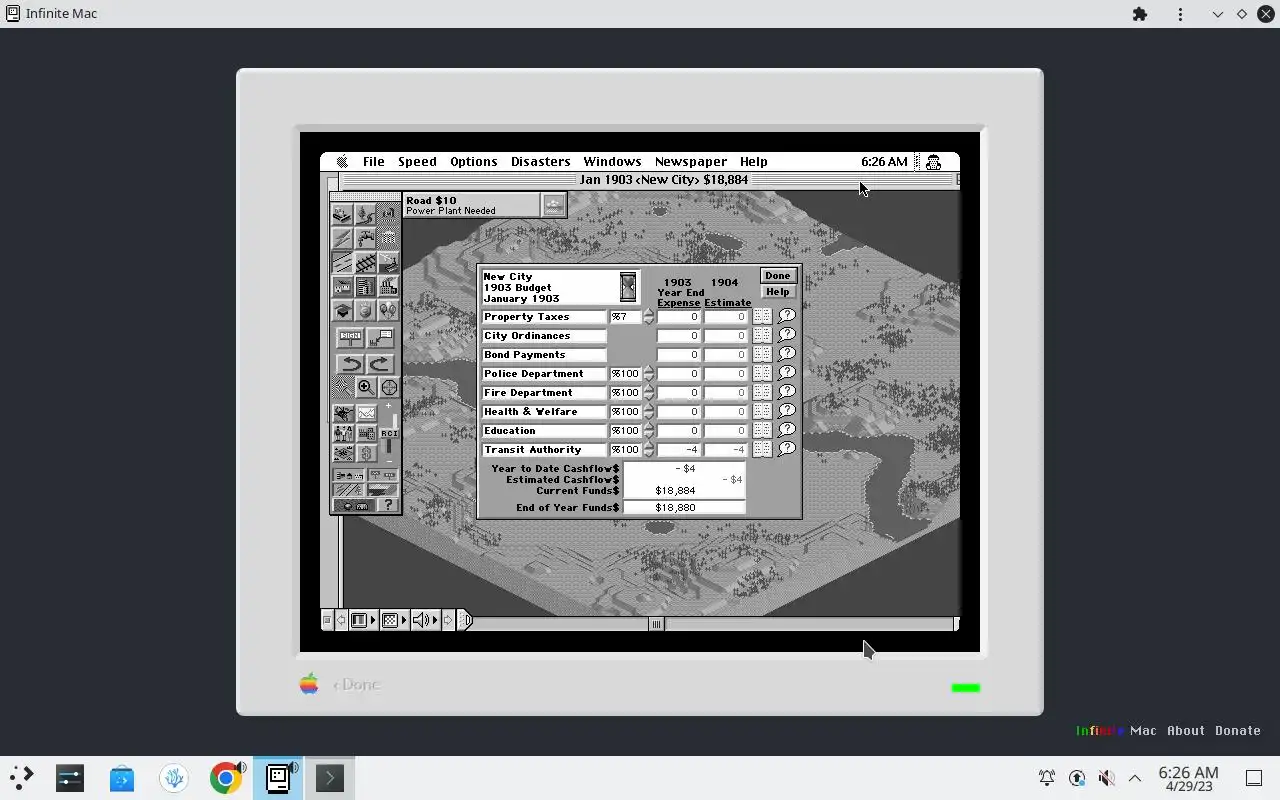This screenshot has width=1280, height=800.
Task: Select the Sign tool
Action: [x=350, y=336]
